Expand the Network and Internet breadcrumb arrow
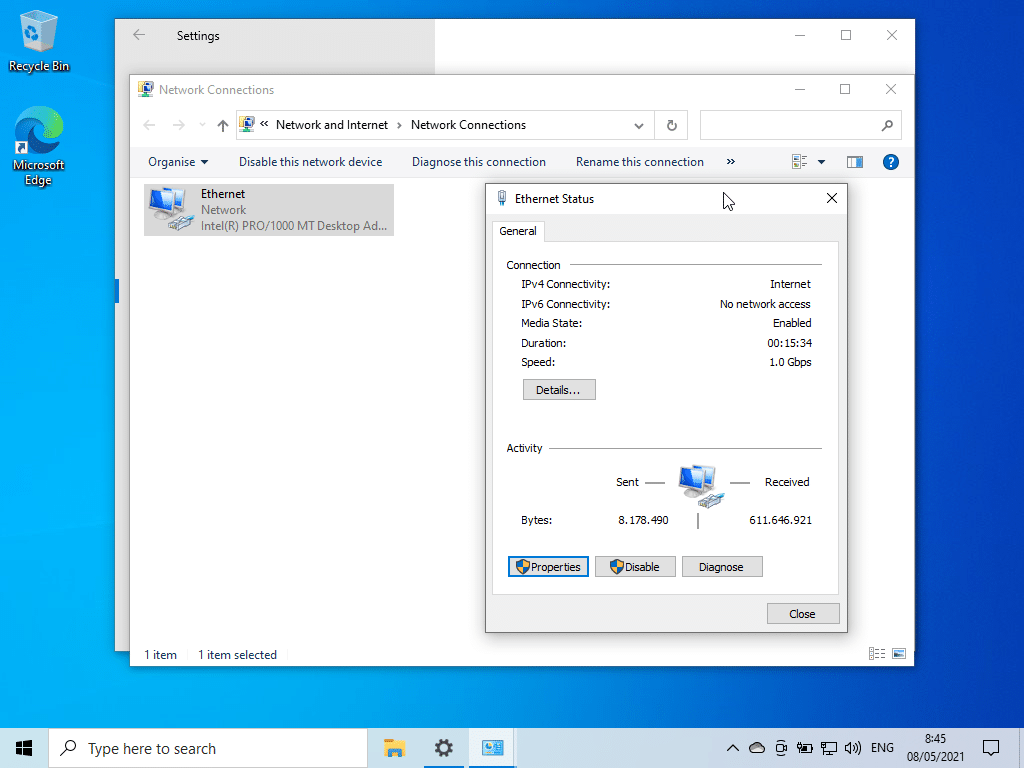The width and height of the screenshot is (1024, 768). coord(399,125)
